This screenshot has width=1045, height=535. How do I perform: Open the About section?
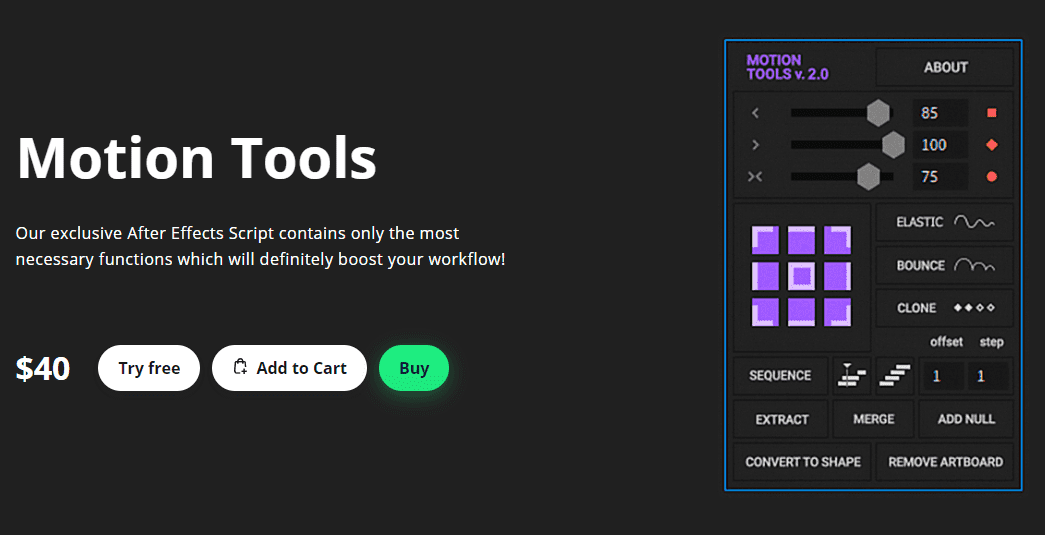coord(945,67)
